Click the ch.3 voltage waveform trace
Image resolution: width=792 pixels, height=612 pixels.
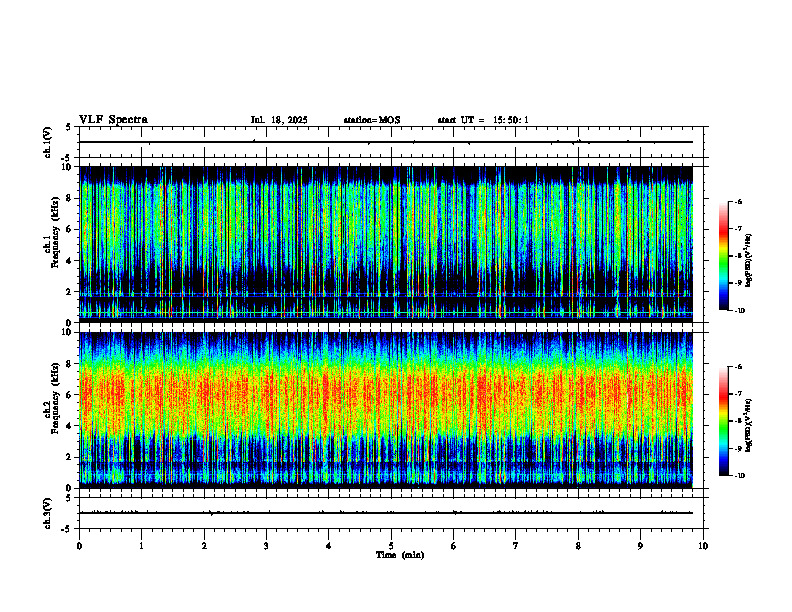[x=386, y=513]
